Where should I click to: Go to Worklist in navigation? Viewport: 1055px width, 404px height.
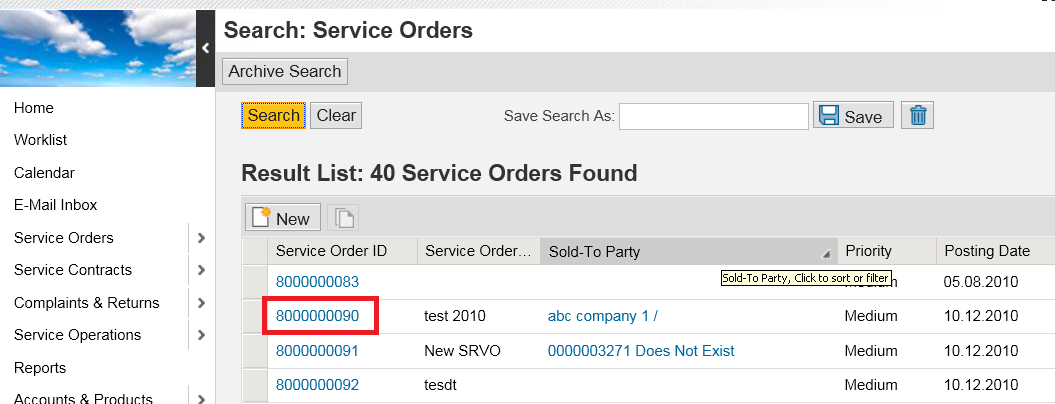tap(41, 140)
